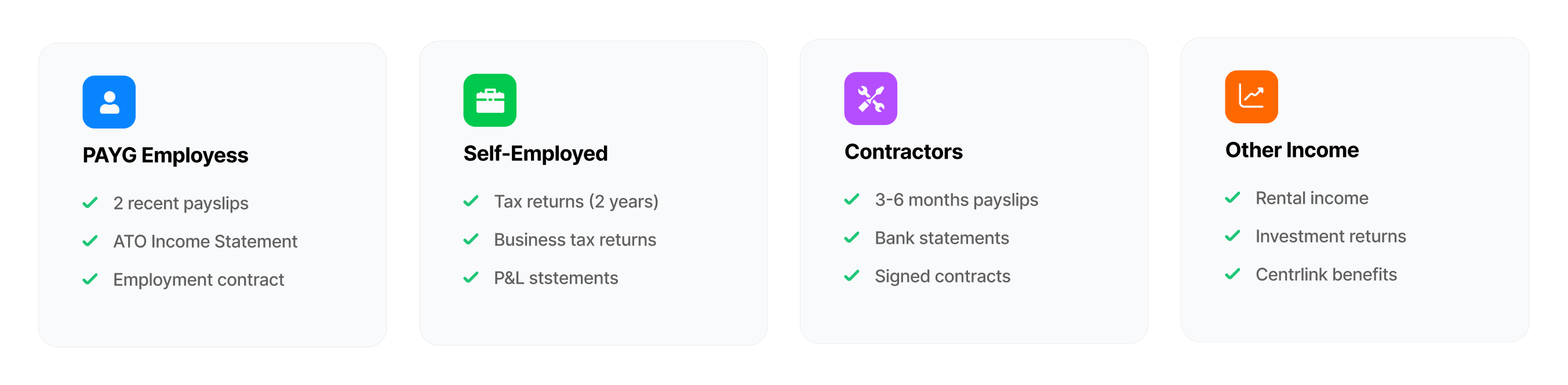The width and height of the screenshot is (1568, 385).
Task: Click the checkmark beside ATO Income Statement
Action: pyautogui.click(x=90, y=241)
